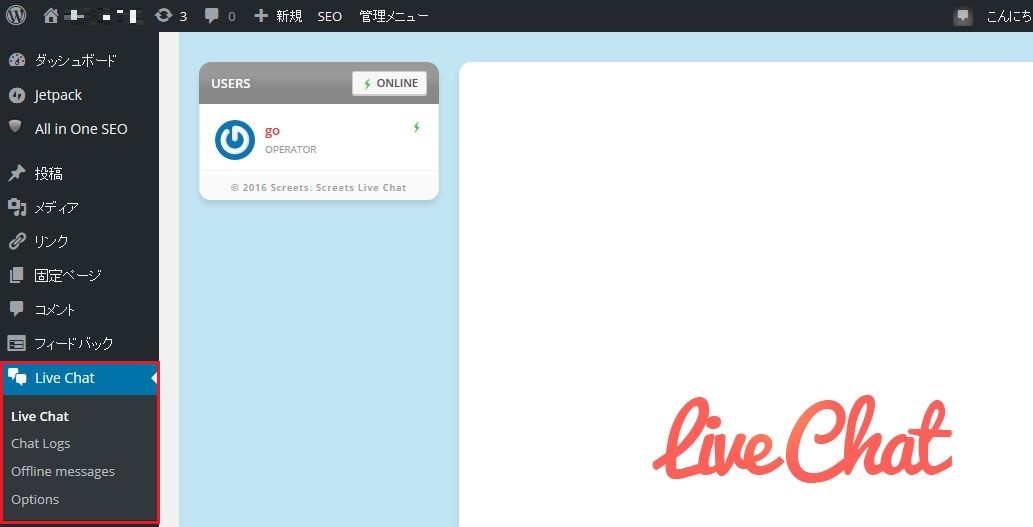Click the フィードバック form icon
This screenshot has height=527, width=1033.
click(x=17, y=343)
